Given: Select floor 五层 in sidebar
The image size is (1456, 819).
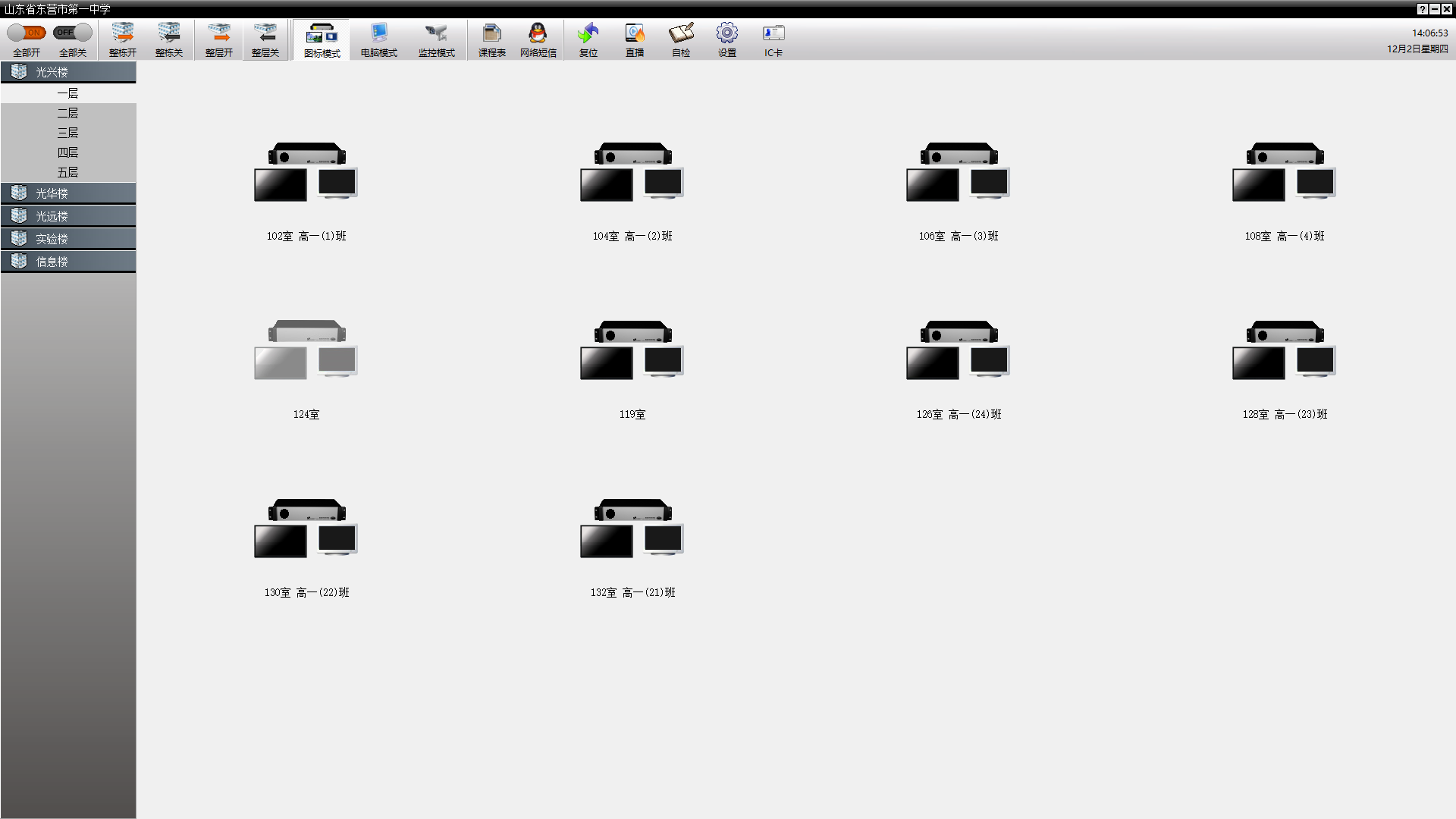Looking at the screenshot, I should (x=68, y=172).
